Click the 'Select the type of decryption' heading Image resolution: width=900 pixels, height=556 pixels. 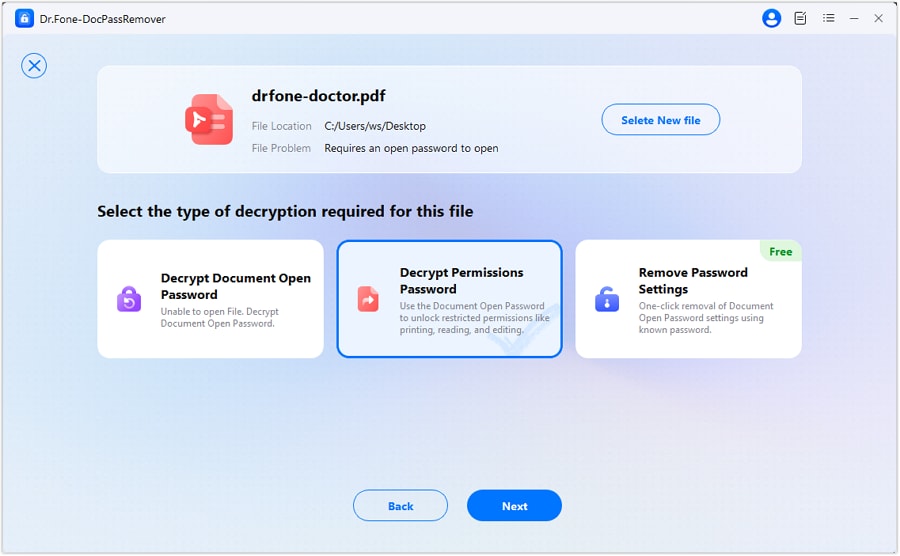click(x=285, y=211)
